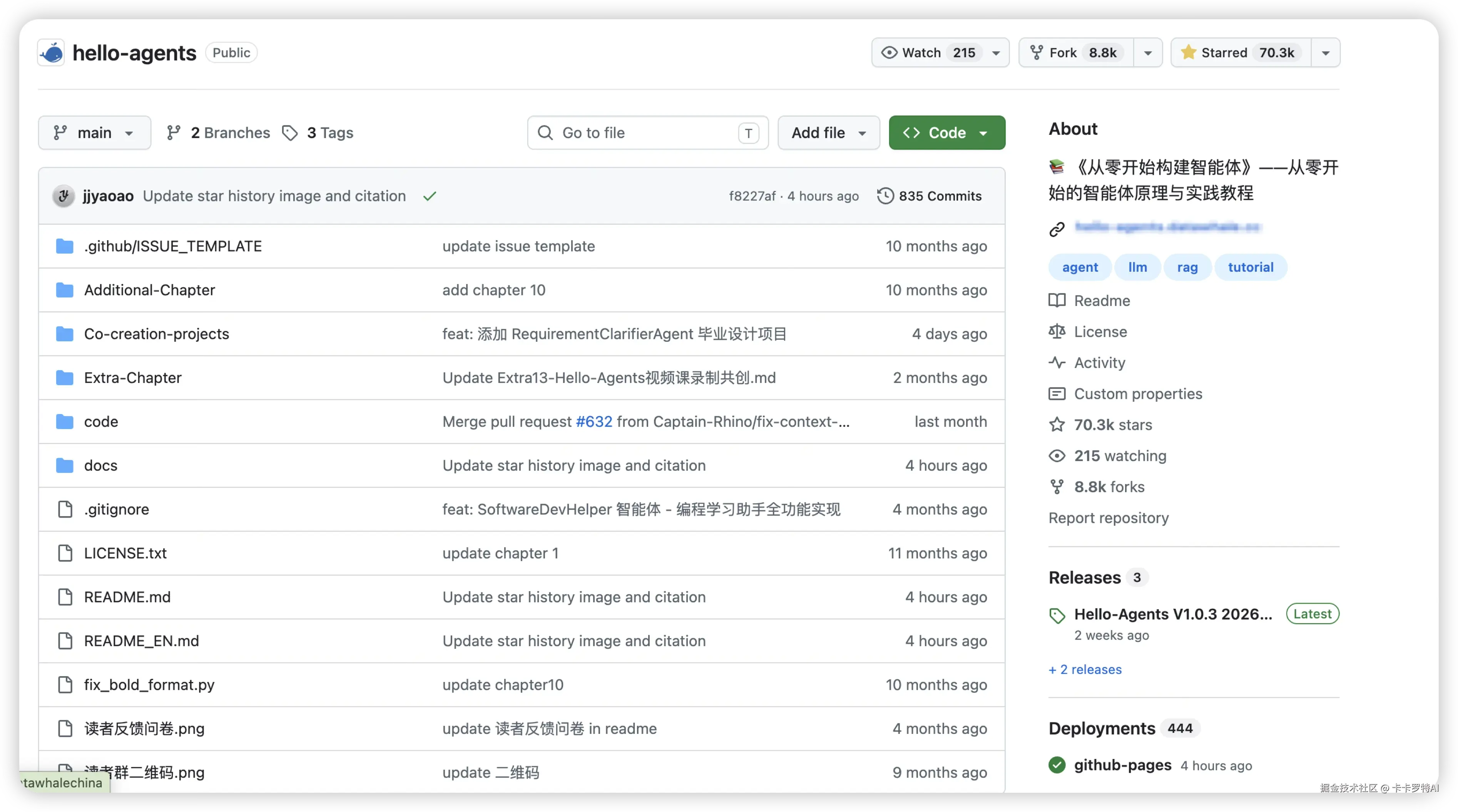Click the folder icon for Extra-Chapter
The image size is (1458, 812).
click(x=65, y=378)
